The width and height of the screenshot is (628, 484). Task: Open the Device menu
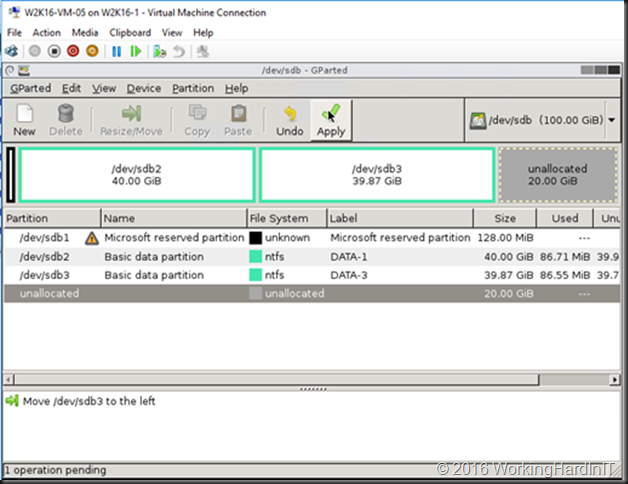click(x=144, y=88)
